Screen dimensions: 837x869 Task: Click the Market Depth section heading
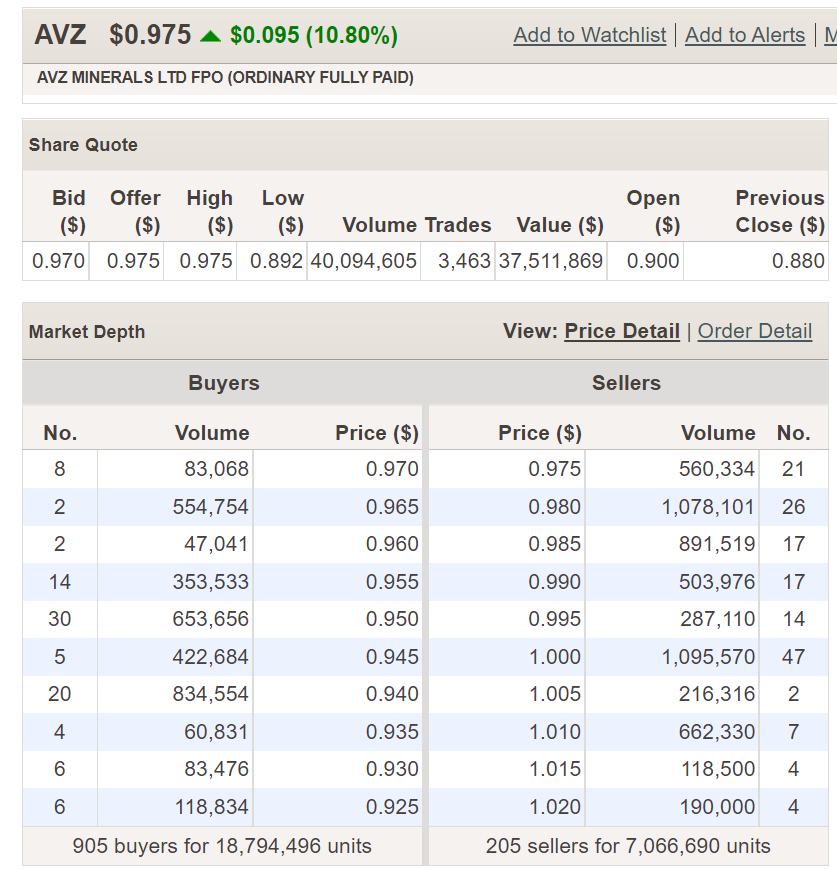click(87, 332)
